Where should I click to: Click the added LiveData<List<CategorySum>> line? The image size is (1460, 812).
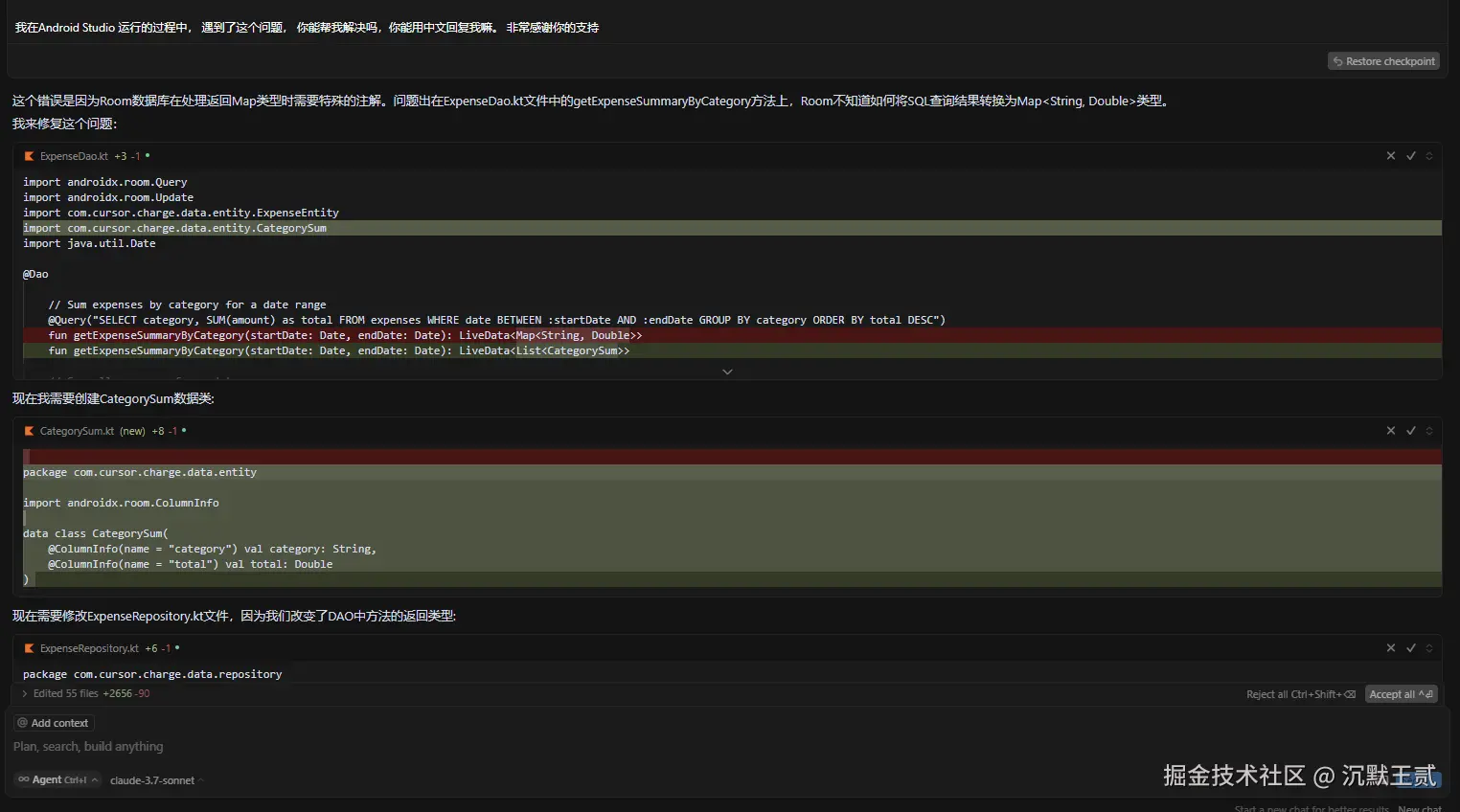(732, 350)
